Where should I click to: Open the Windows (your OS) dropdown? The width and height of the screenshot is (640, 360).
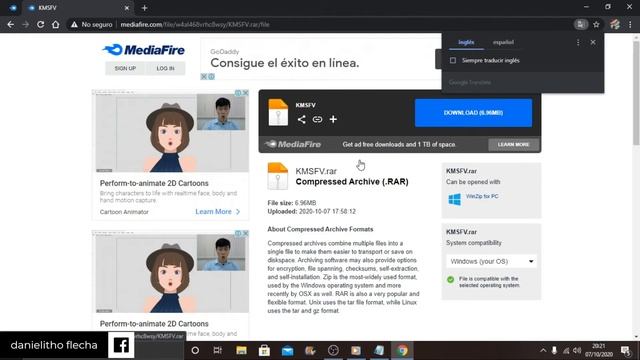click(491, 261)
